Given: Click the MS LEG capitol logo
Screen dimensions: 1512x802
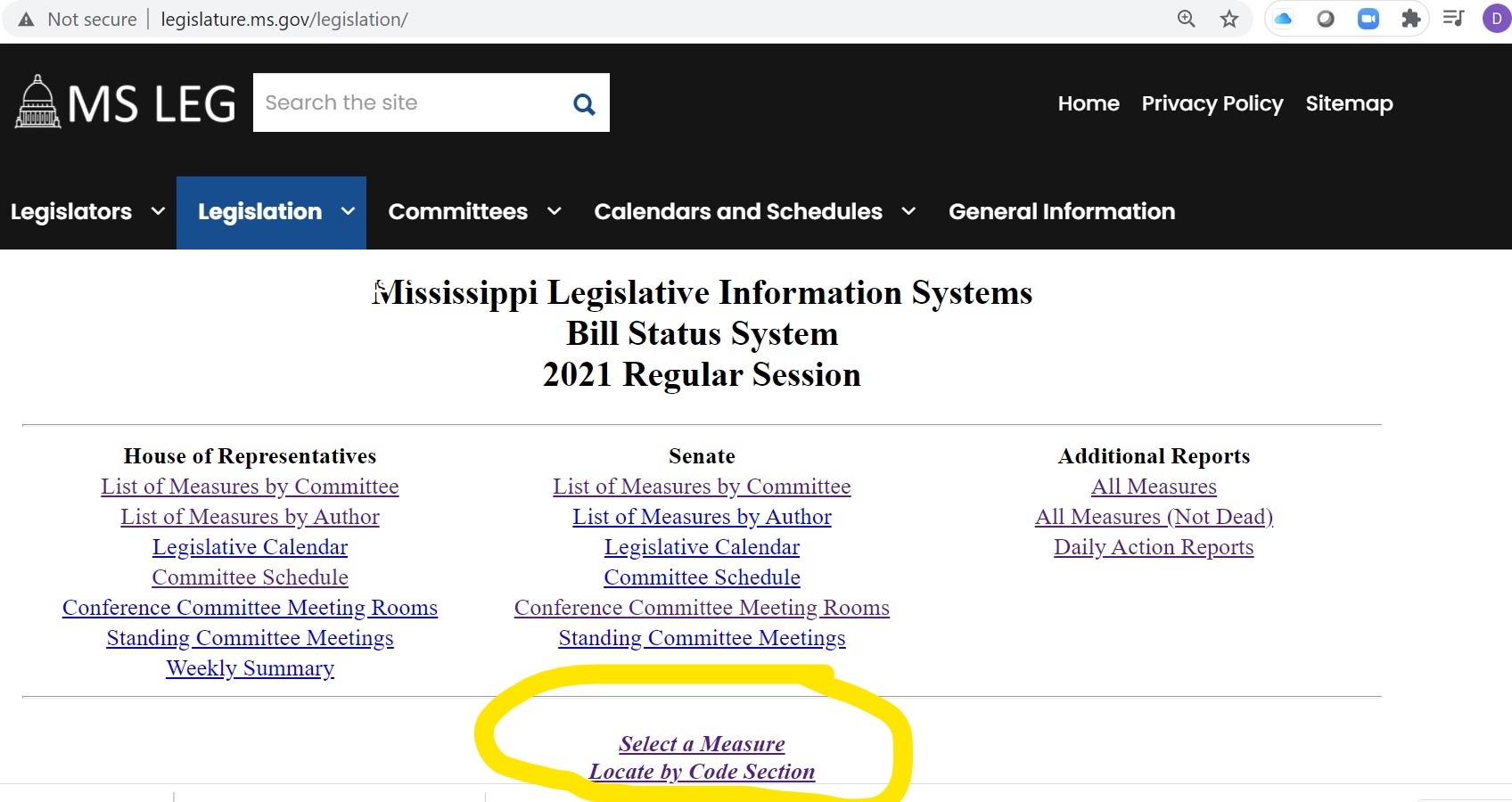Looking at the screenshot, I should 38,102.
